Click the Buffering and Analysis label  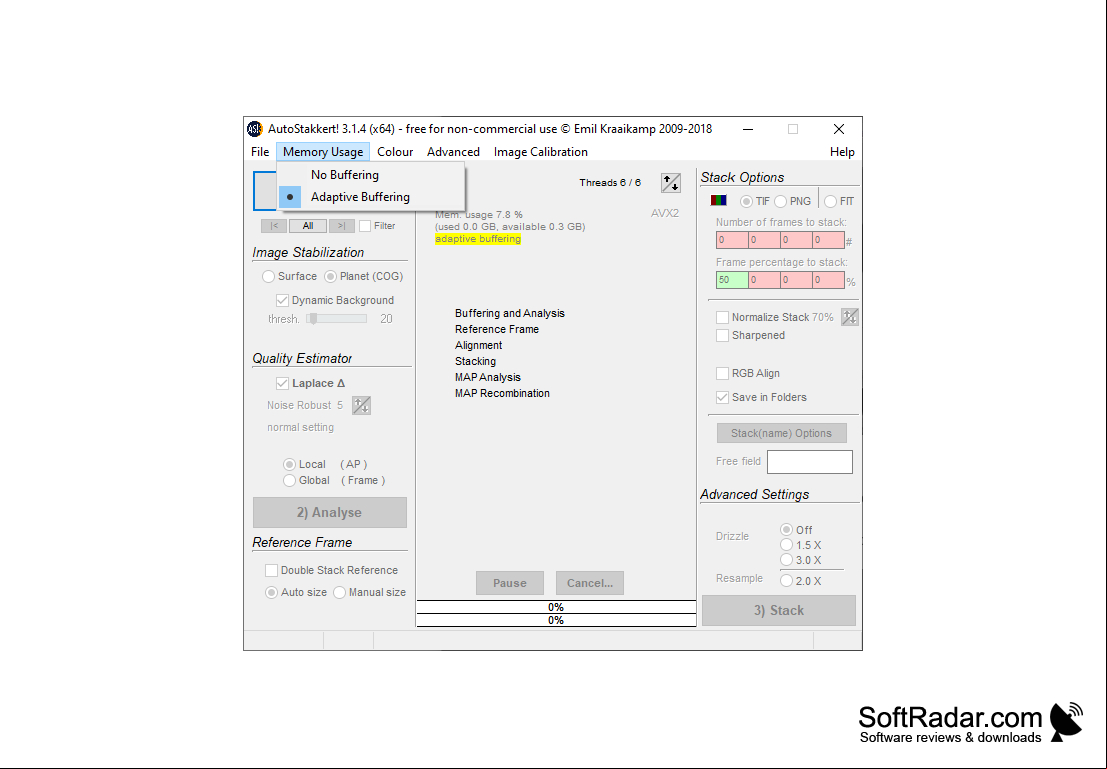[x=510, y=314]
